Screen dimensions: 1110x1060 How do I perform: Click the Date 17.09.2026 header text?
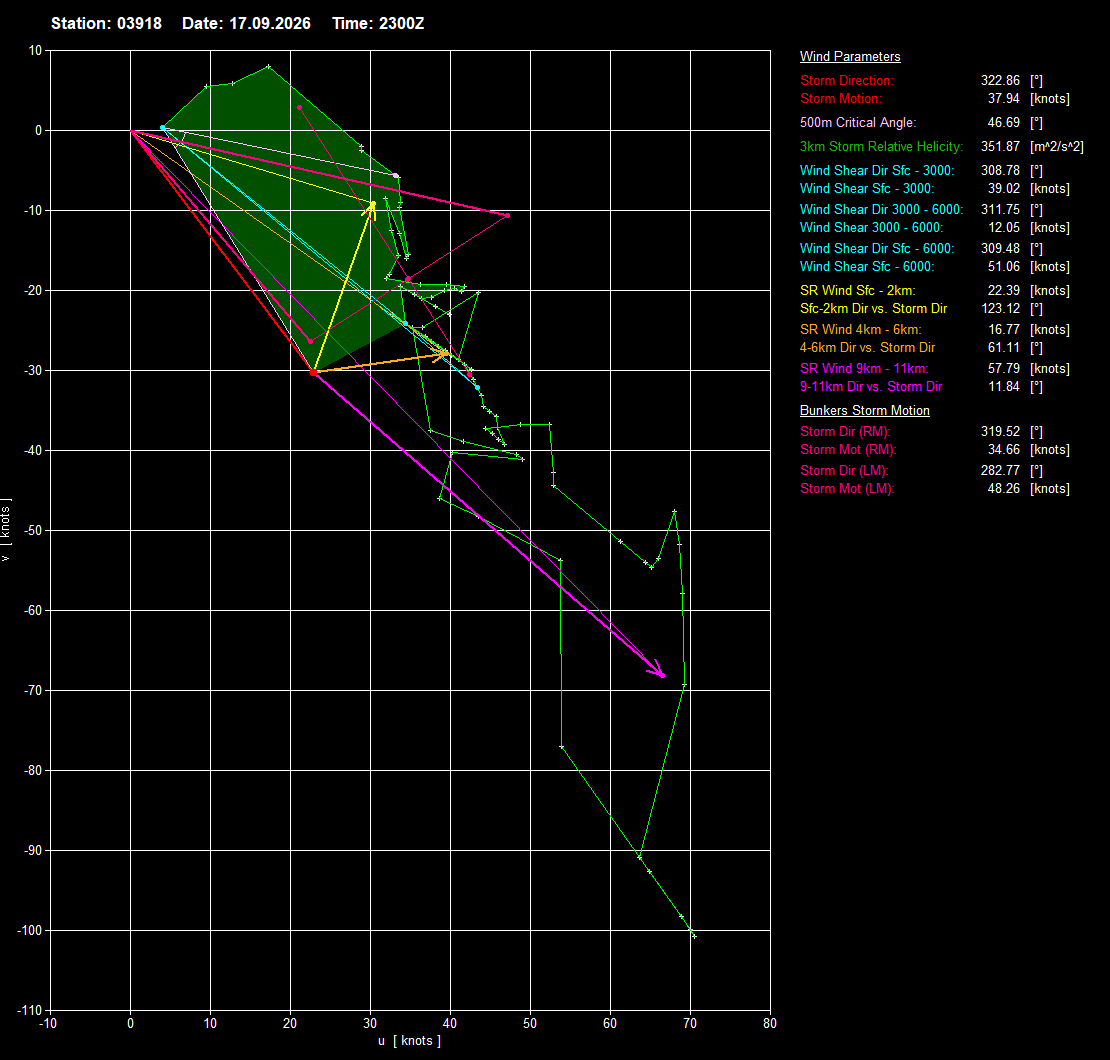[246, 23]
